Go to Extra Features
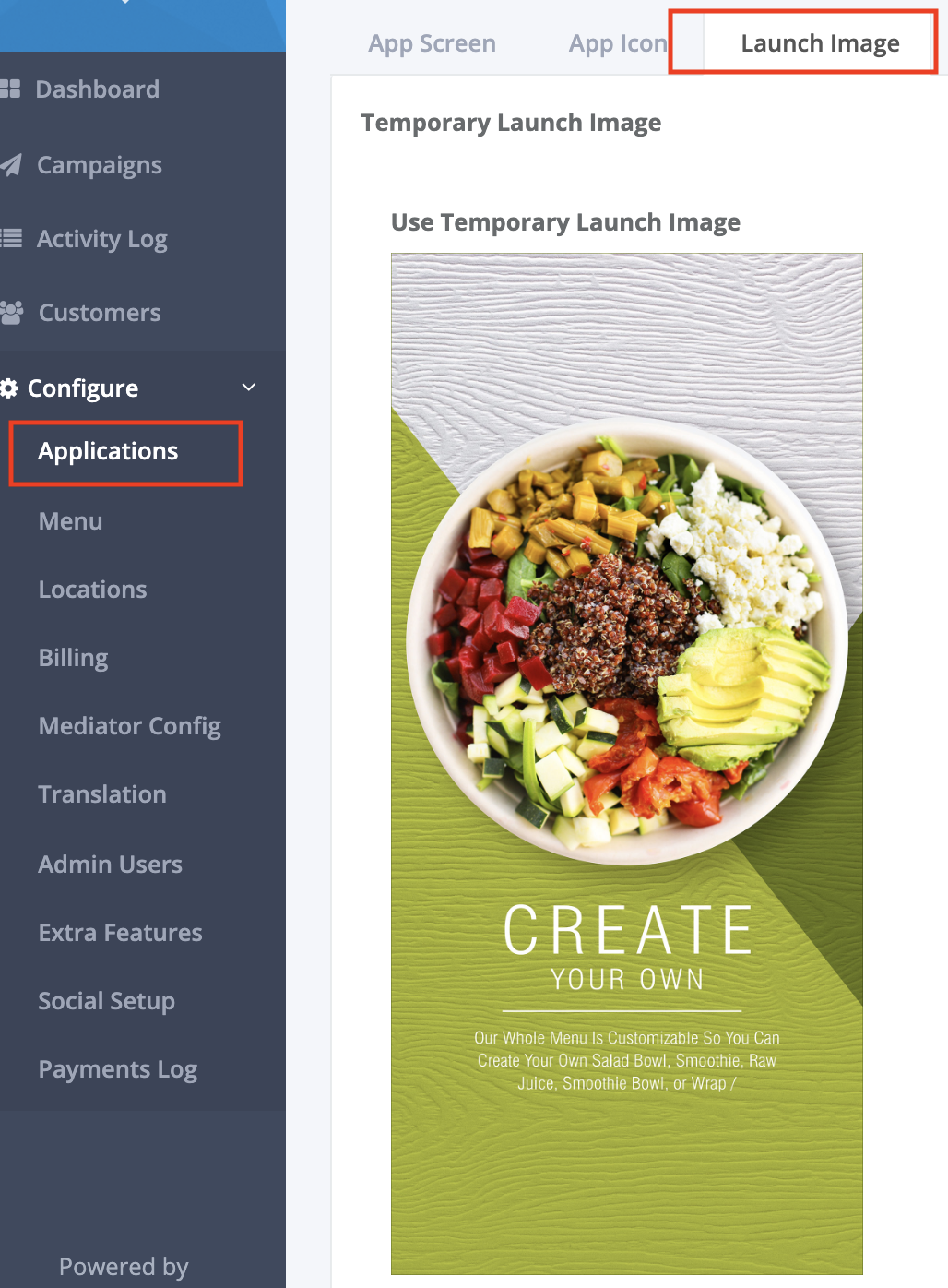Screen dimensions: 948x1288 [120, 933]
